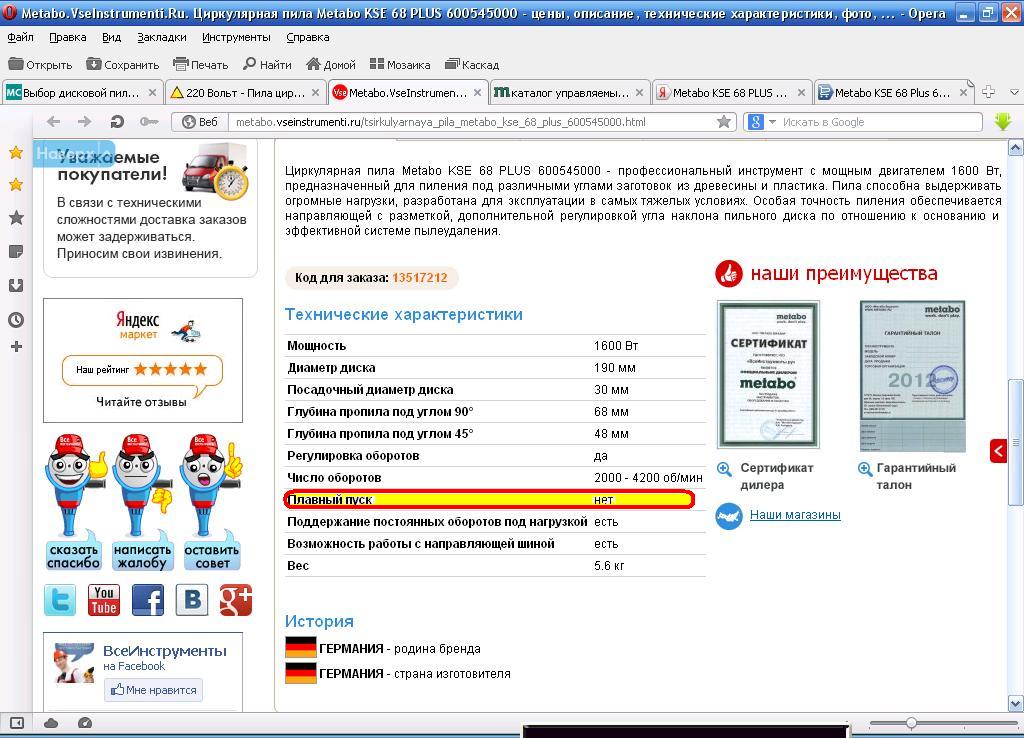Add sidebar panel with plus icon
The image size is (1024, 738).
(x=16, y=347)
